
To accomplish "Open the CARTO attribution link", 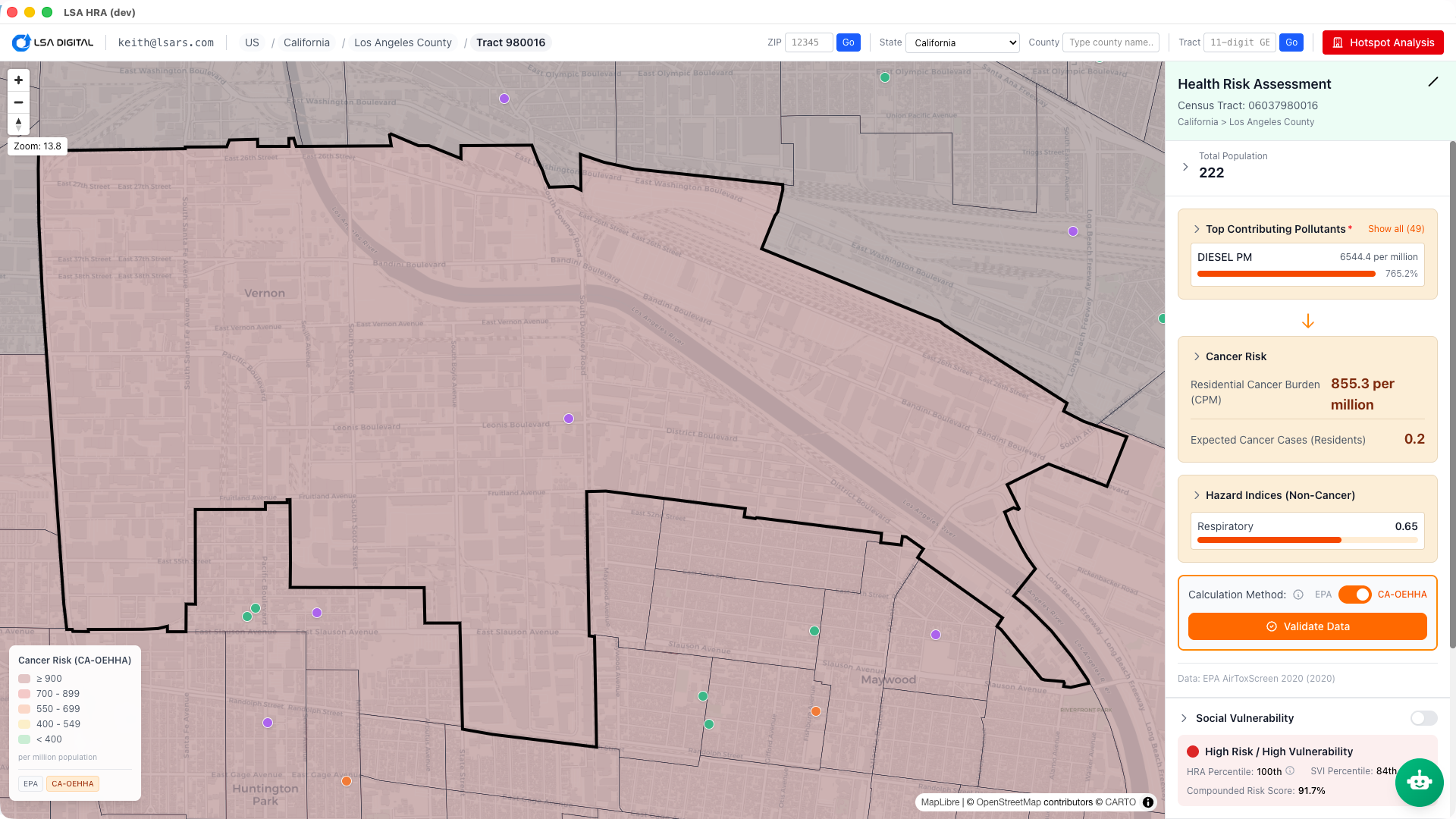I will click(1120, 802).
